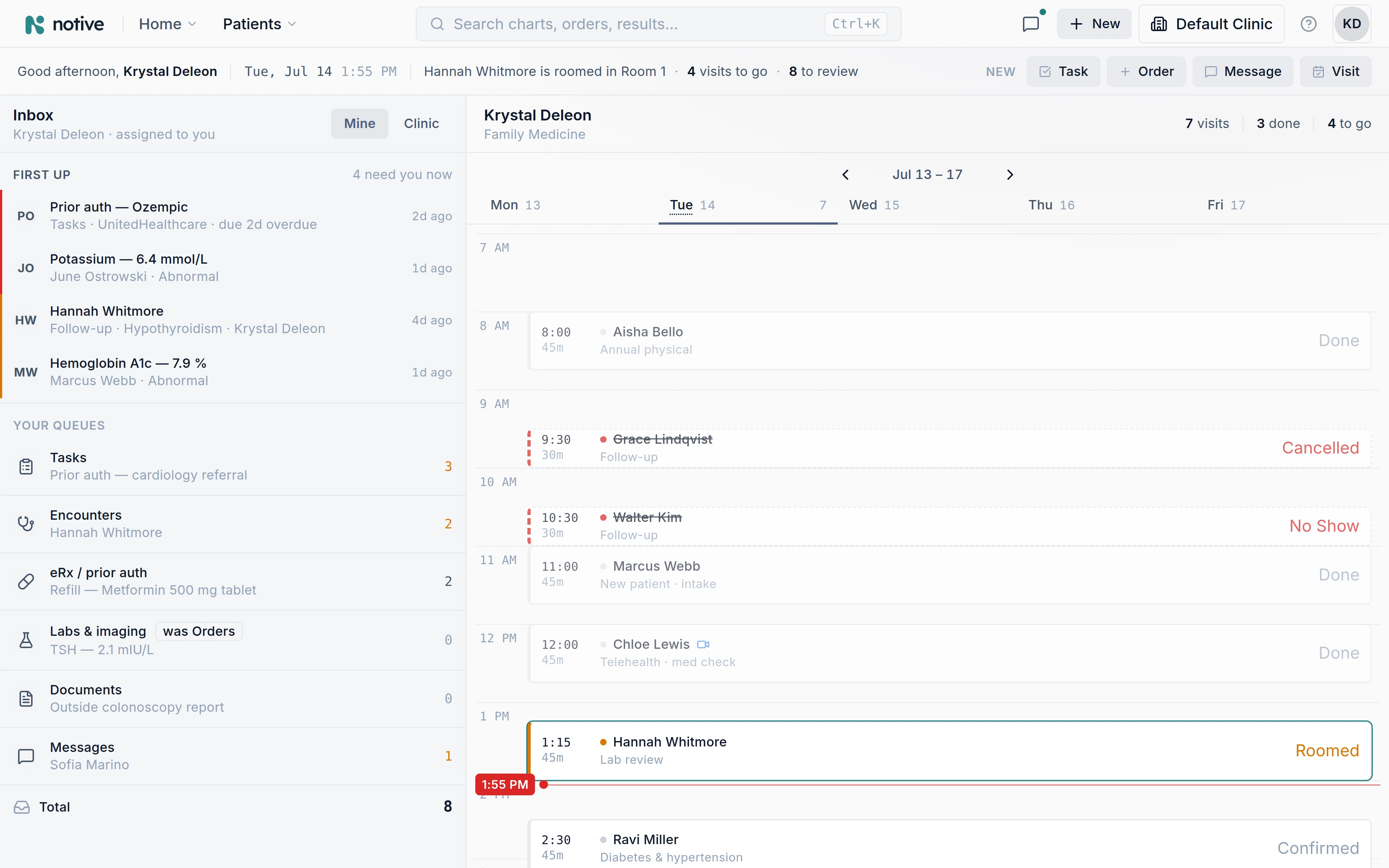
Task: Click the red status dot beside Grace Lindqvist
Action: [x=603, y=440]
